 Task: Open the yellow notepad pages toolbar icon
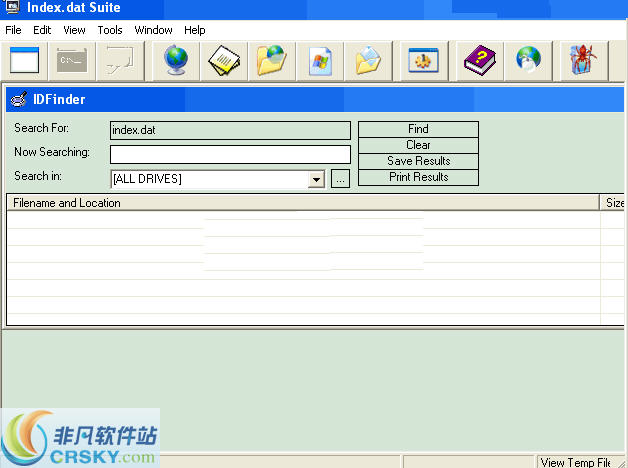tap(224, 60)
